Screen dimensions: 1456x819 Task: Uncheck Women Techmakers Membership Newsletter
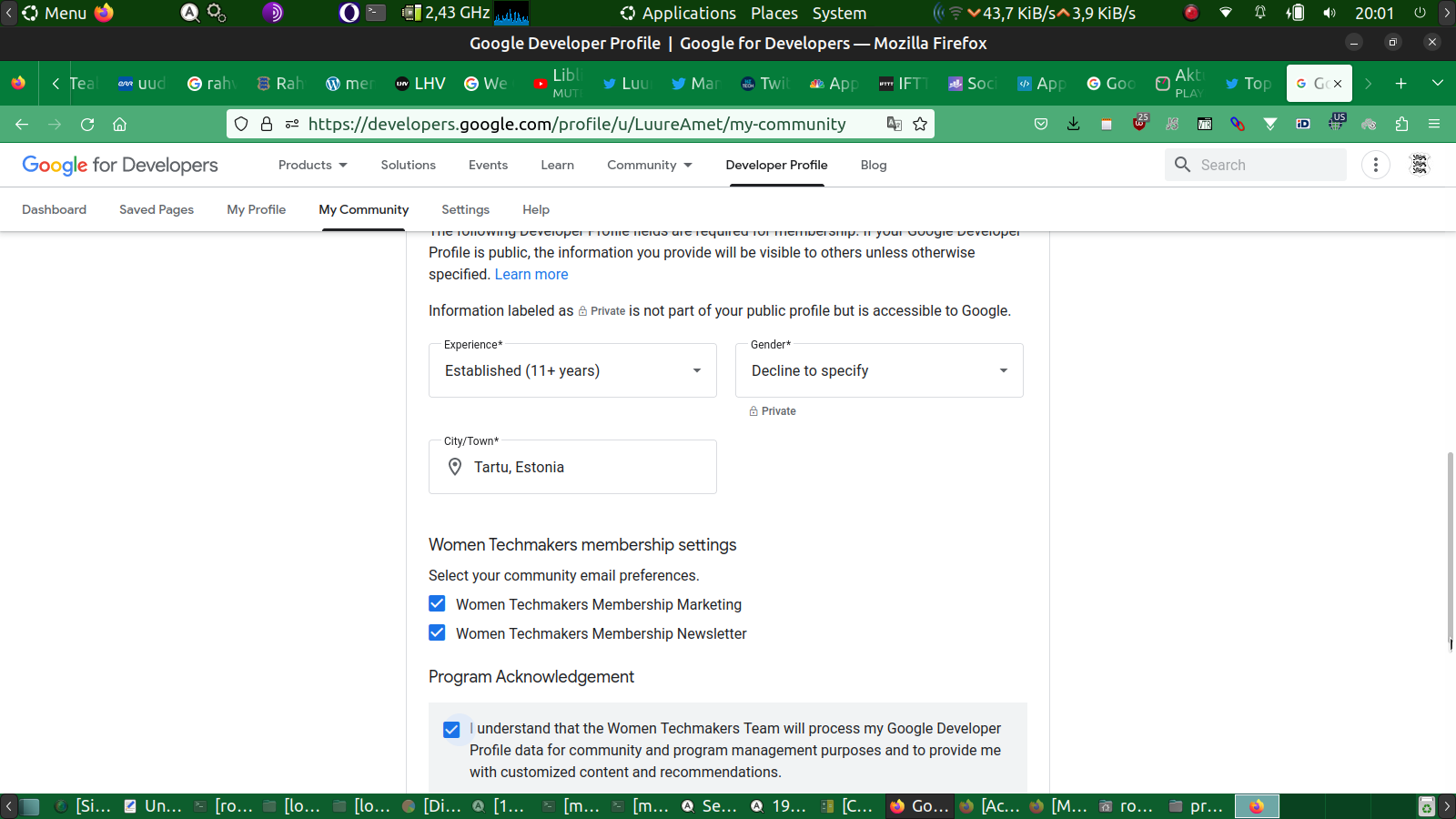point(437,632)
